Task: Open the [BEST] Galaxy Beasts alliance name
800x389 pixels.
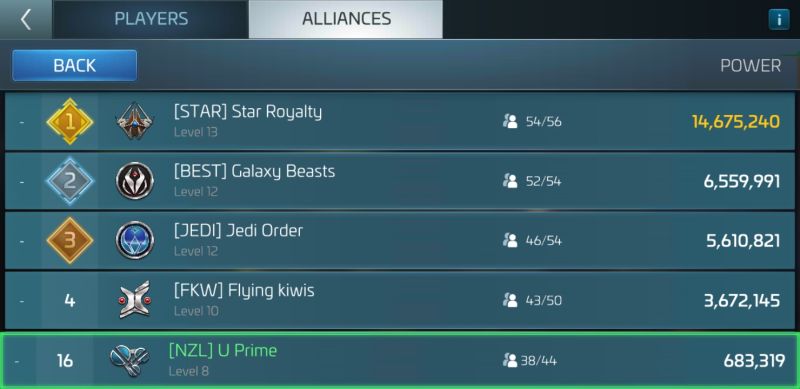Action: 254,172
